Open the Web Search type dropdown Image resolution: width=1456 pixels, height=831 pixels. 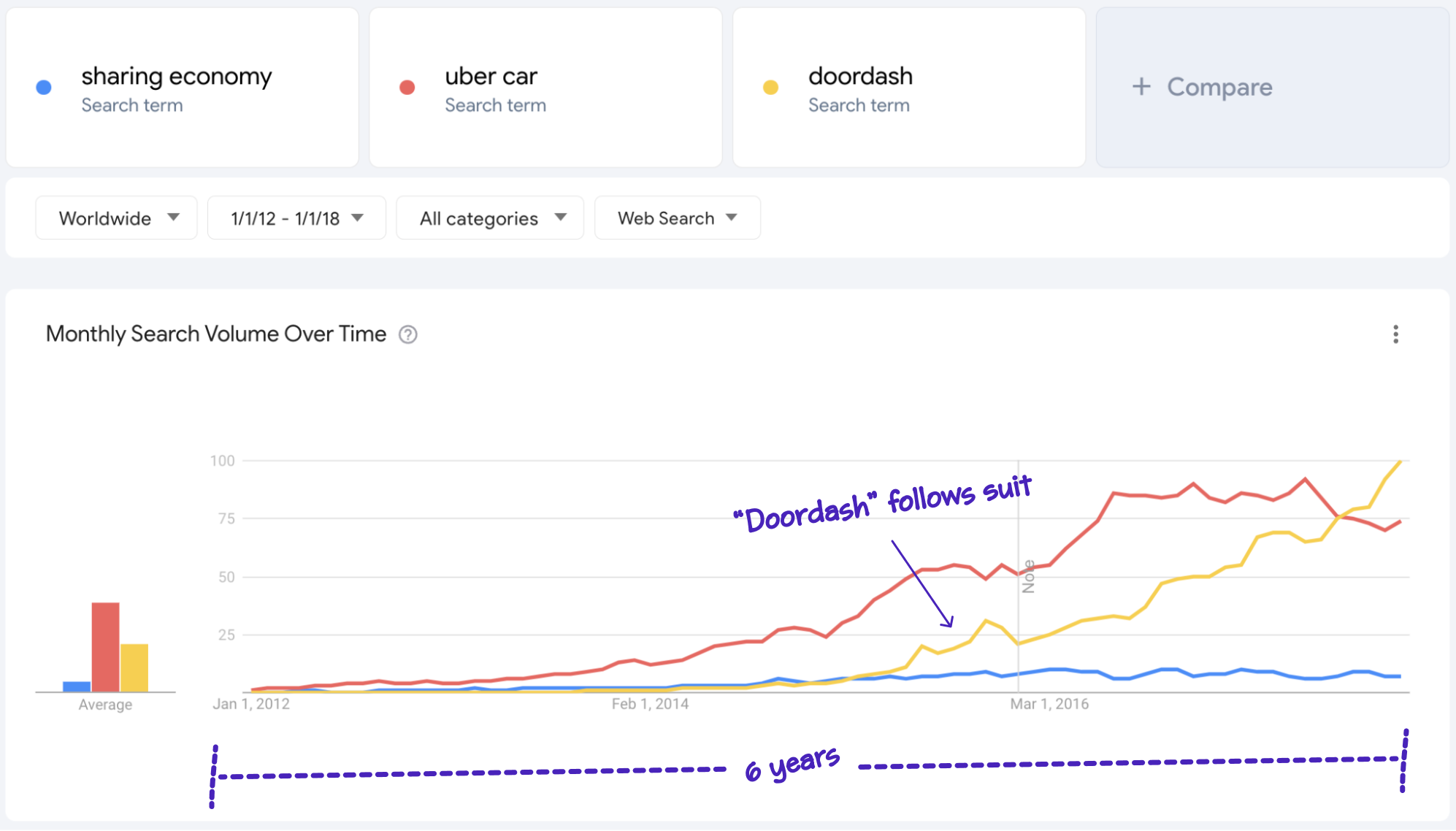point(678,218)
